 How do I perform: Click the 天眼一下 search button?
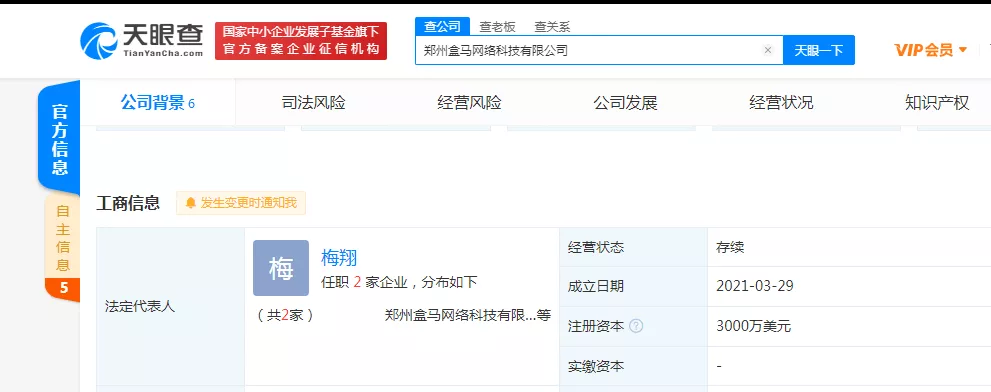(818, 51)
